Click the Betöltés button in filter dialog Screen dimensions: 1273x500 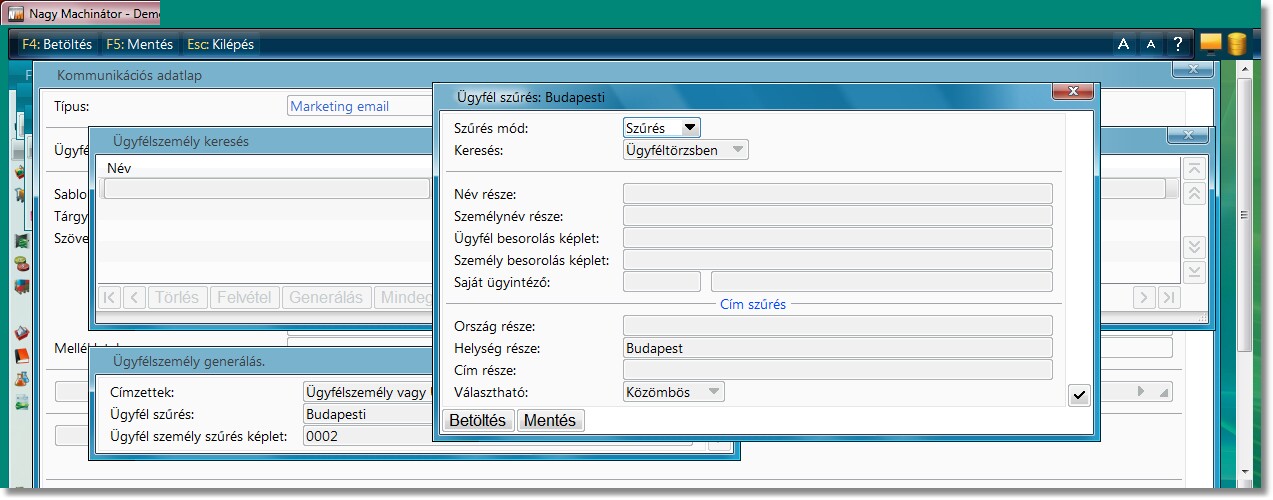tap(478, 420)
